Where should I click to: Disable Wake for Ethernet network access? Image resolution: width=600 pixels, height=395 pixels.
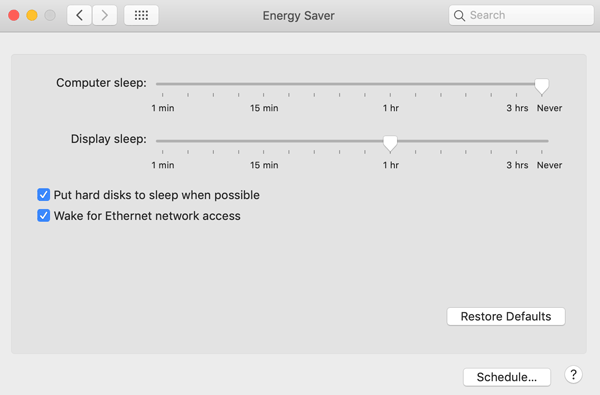click(43, 215)
